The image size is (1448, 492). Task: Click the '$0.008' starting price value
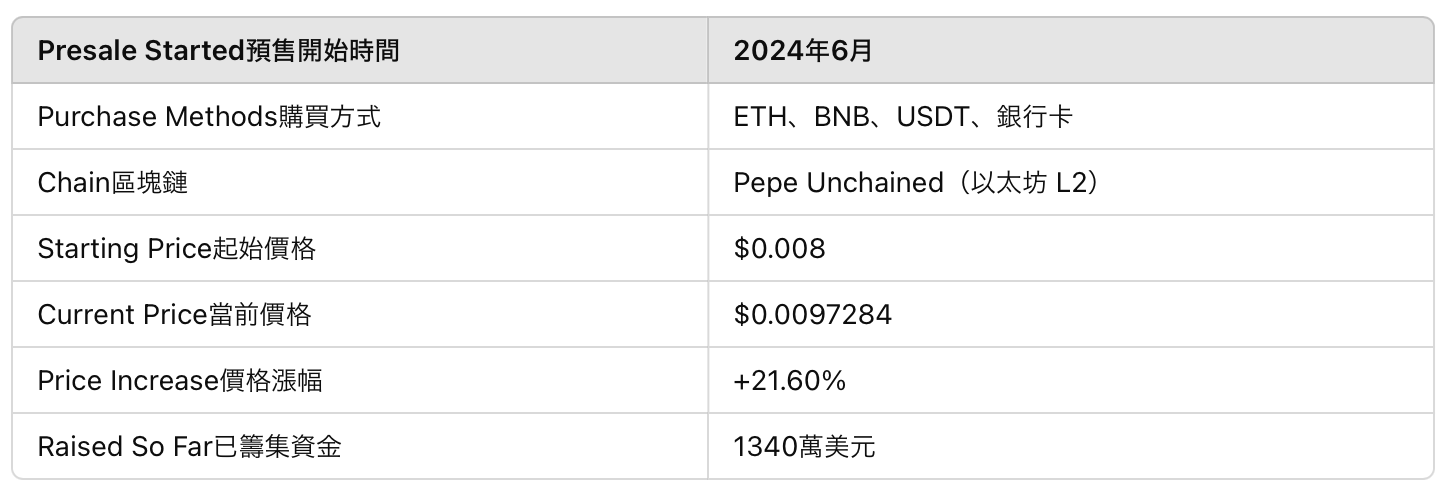780,249
